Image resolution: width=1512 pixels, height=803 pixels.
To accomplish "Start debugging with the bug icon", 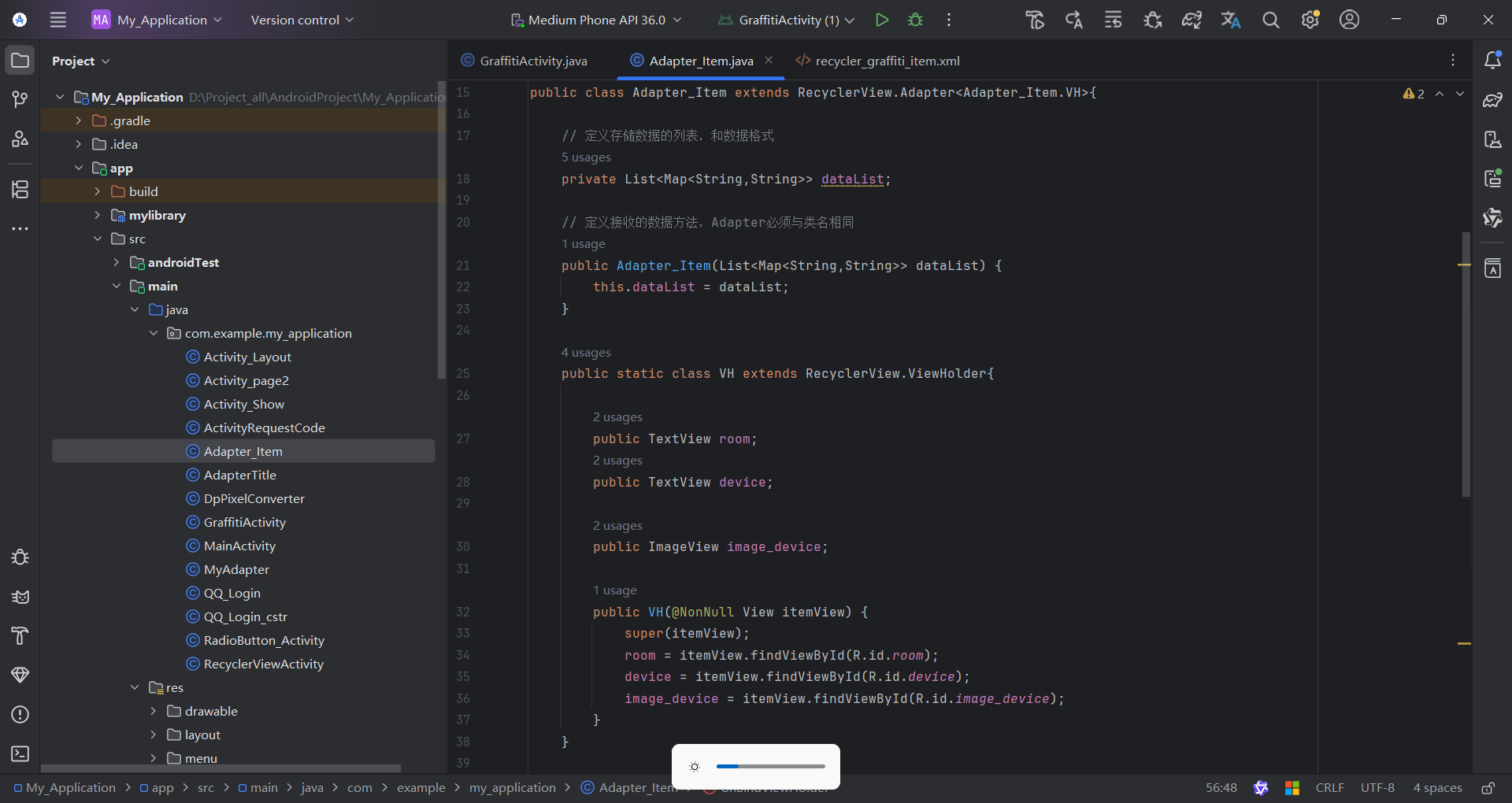I will coord(915,20).
